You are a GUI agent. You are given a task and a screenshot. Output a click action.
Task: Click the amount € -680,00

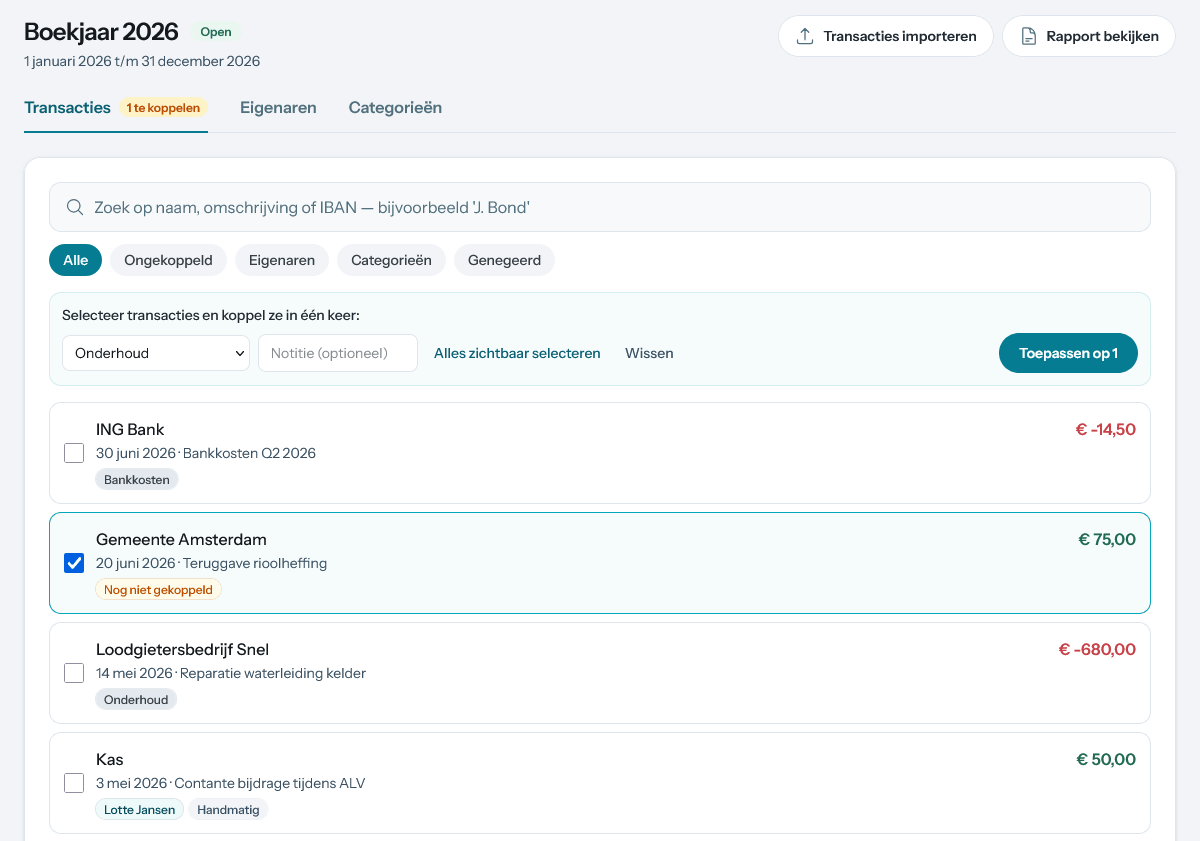(x=1097, y=650)
